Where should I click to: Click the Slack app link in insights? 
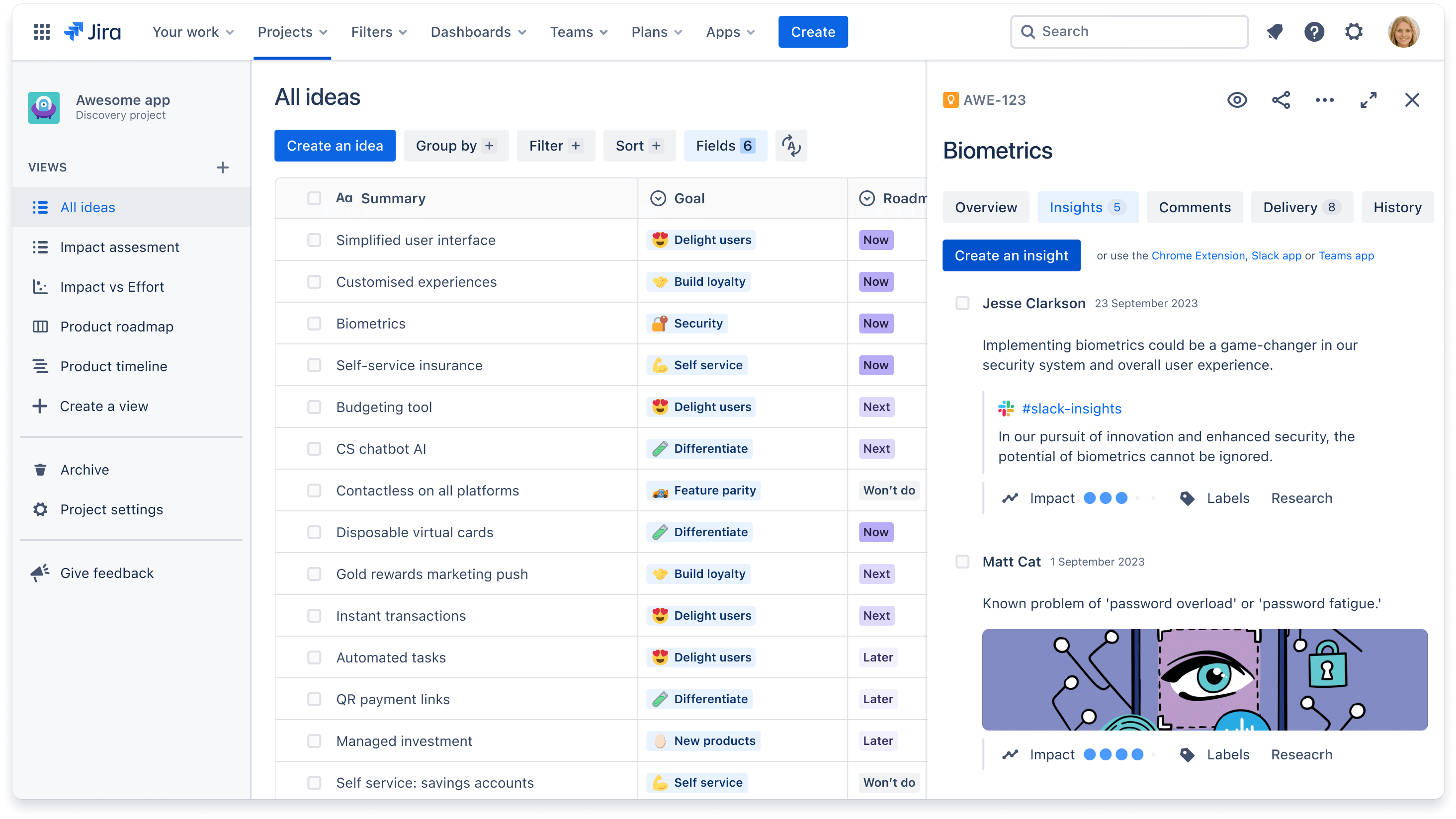[x=1276, y=256]
